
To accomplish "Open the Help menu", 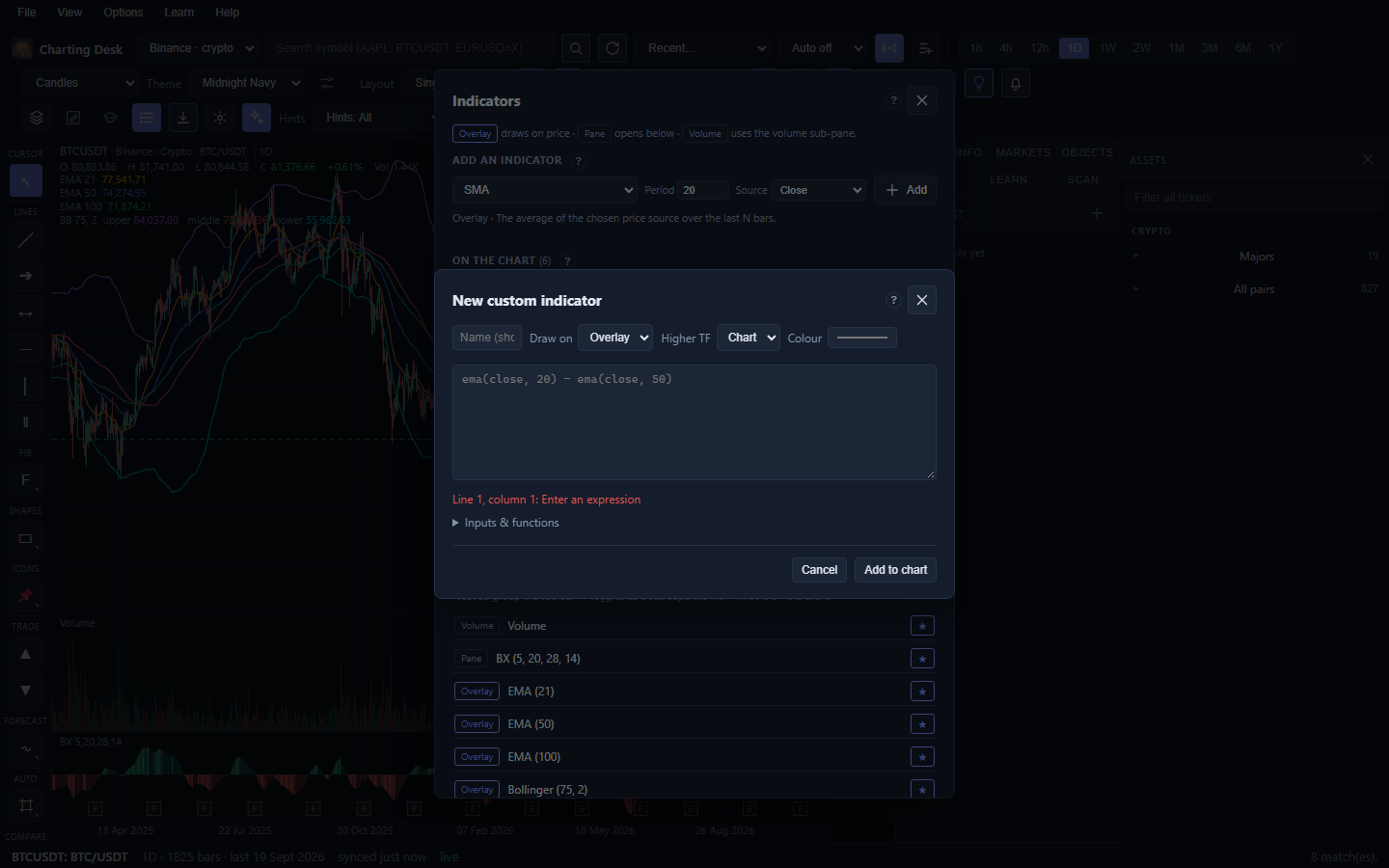I will tap(228, 13).
